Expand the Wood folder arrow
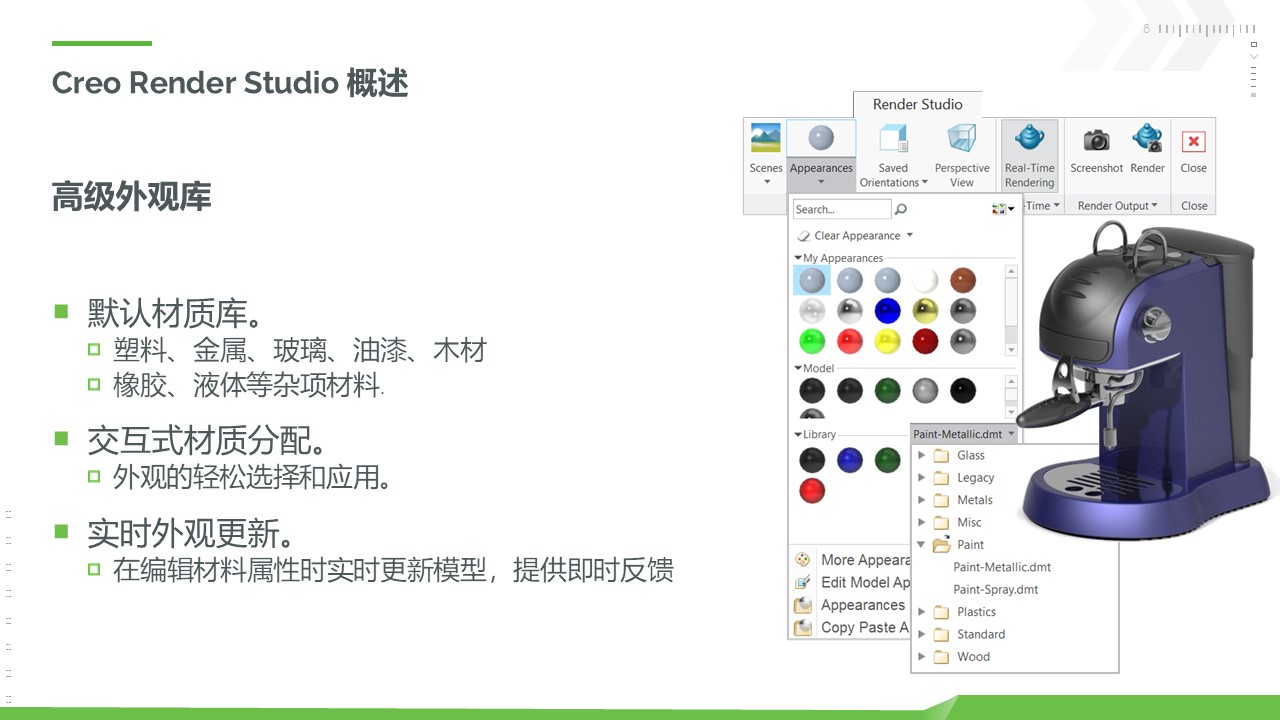 [922, 657]
